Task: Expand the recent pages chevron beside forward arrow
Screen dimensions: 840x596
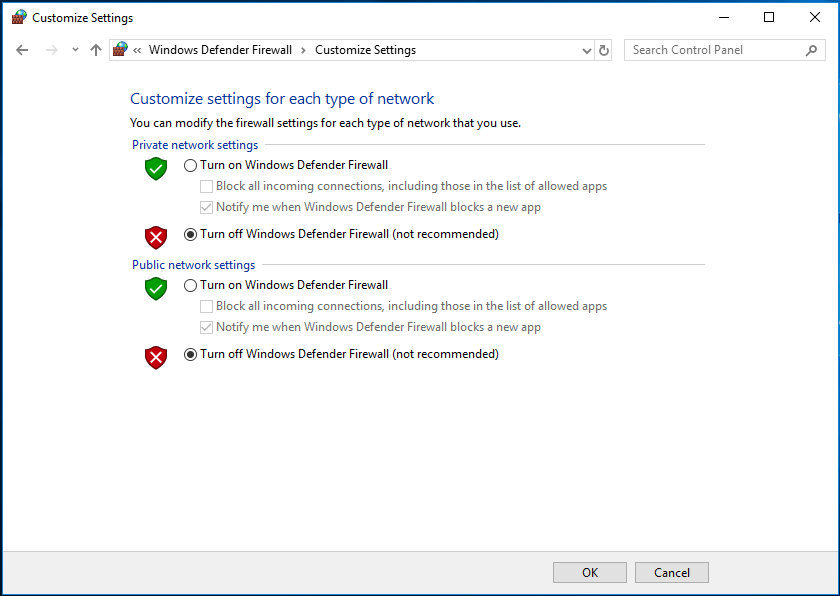Action: pyautogui.click(x=75, y=49)
